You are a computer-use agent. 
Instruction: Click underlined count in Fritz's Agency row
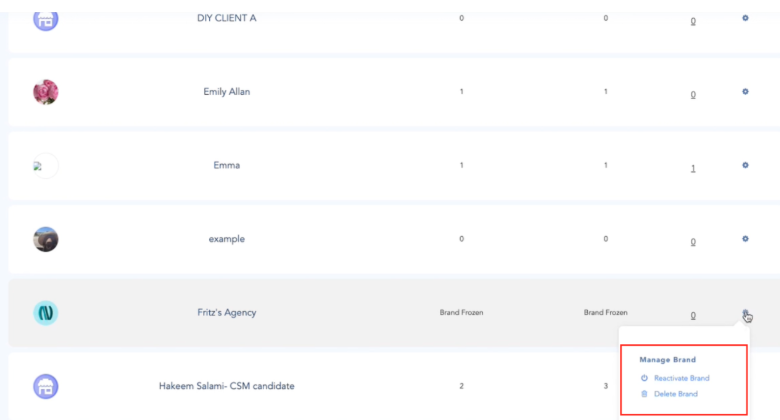[693, 315]
